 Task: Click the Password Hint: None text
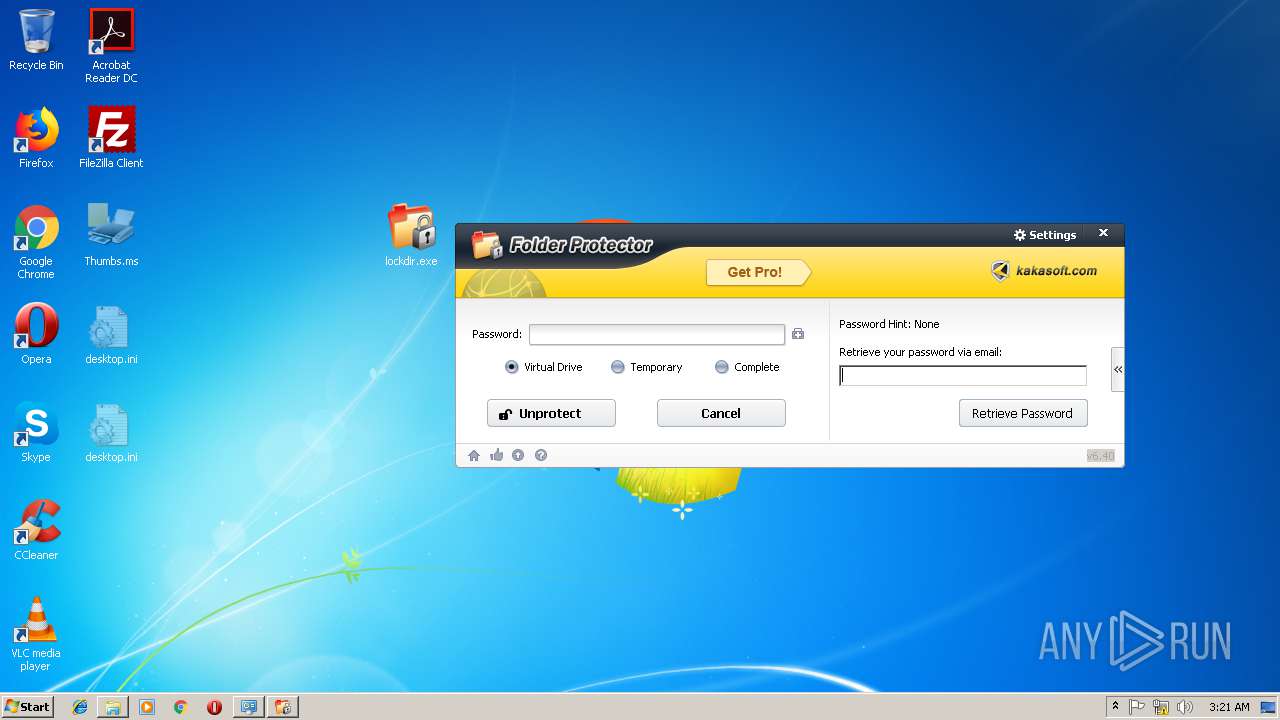click(x=889, y=324)
